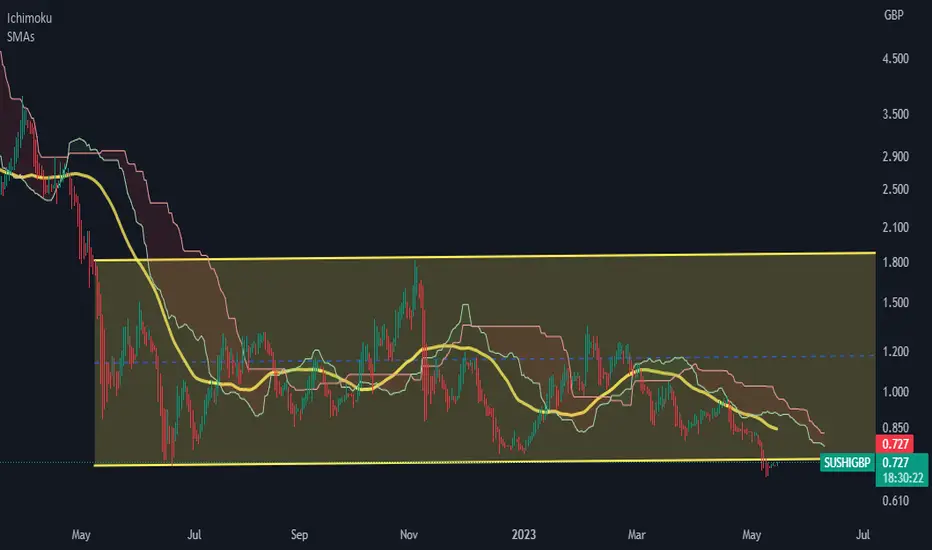
Task: Select the lower yellow channel trendline
Action: [456, 463]
